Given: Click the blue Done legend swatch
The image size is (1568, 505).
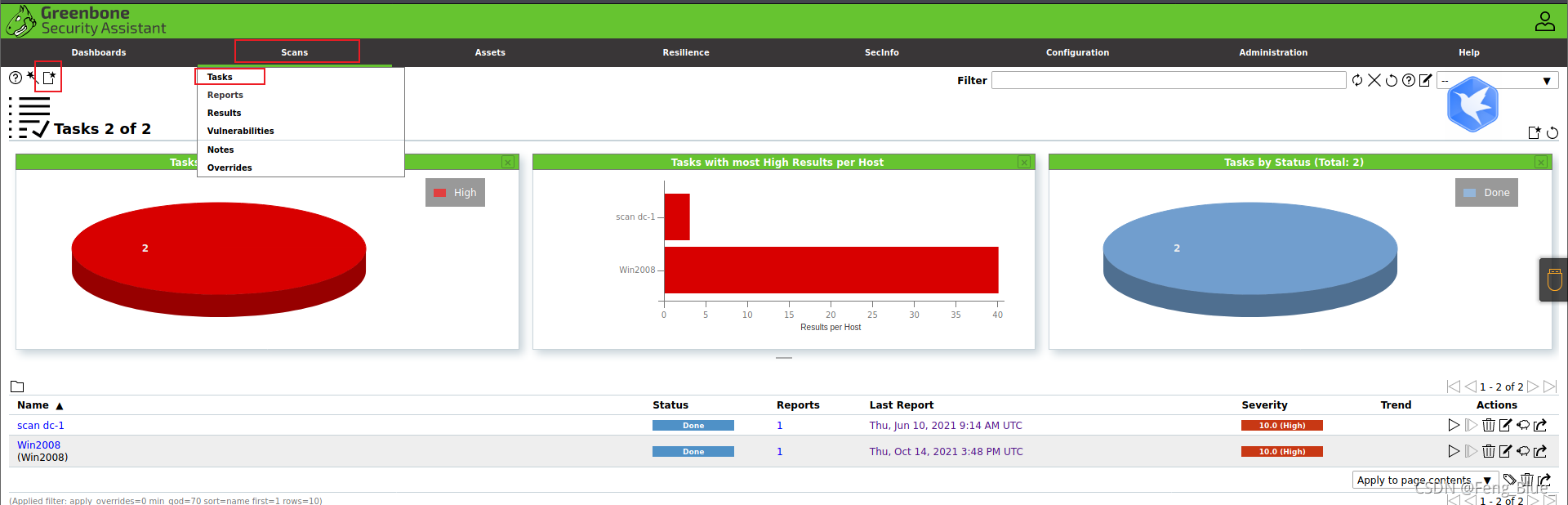Looking at the screenshot, I should click(1469, 193).
